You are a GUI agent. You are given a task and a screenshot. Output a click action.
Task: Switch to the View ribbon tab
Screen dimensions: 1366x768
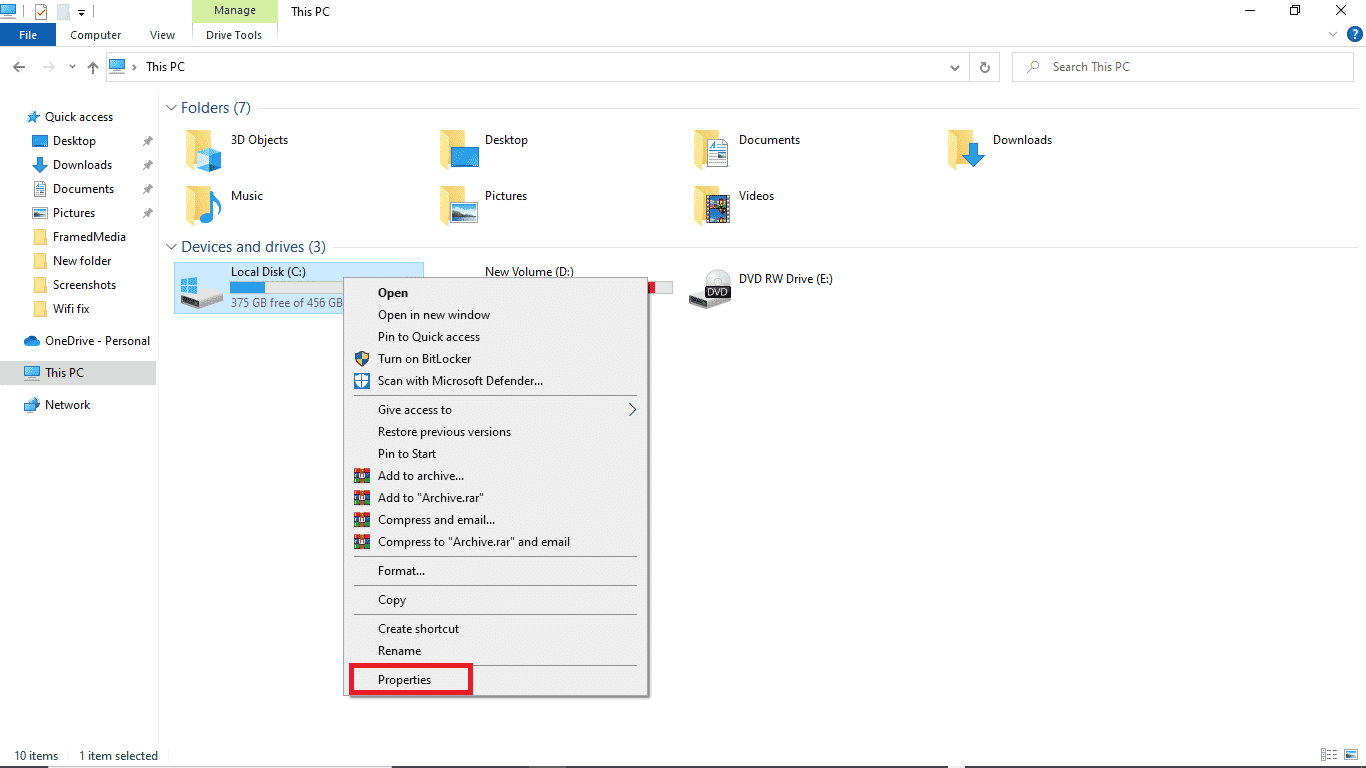pyautogui.click(x=163, y=35)
